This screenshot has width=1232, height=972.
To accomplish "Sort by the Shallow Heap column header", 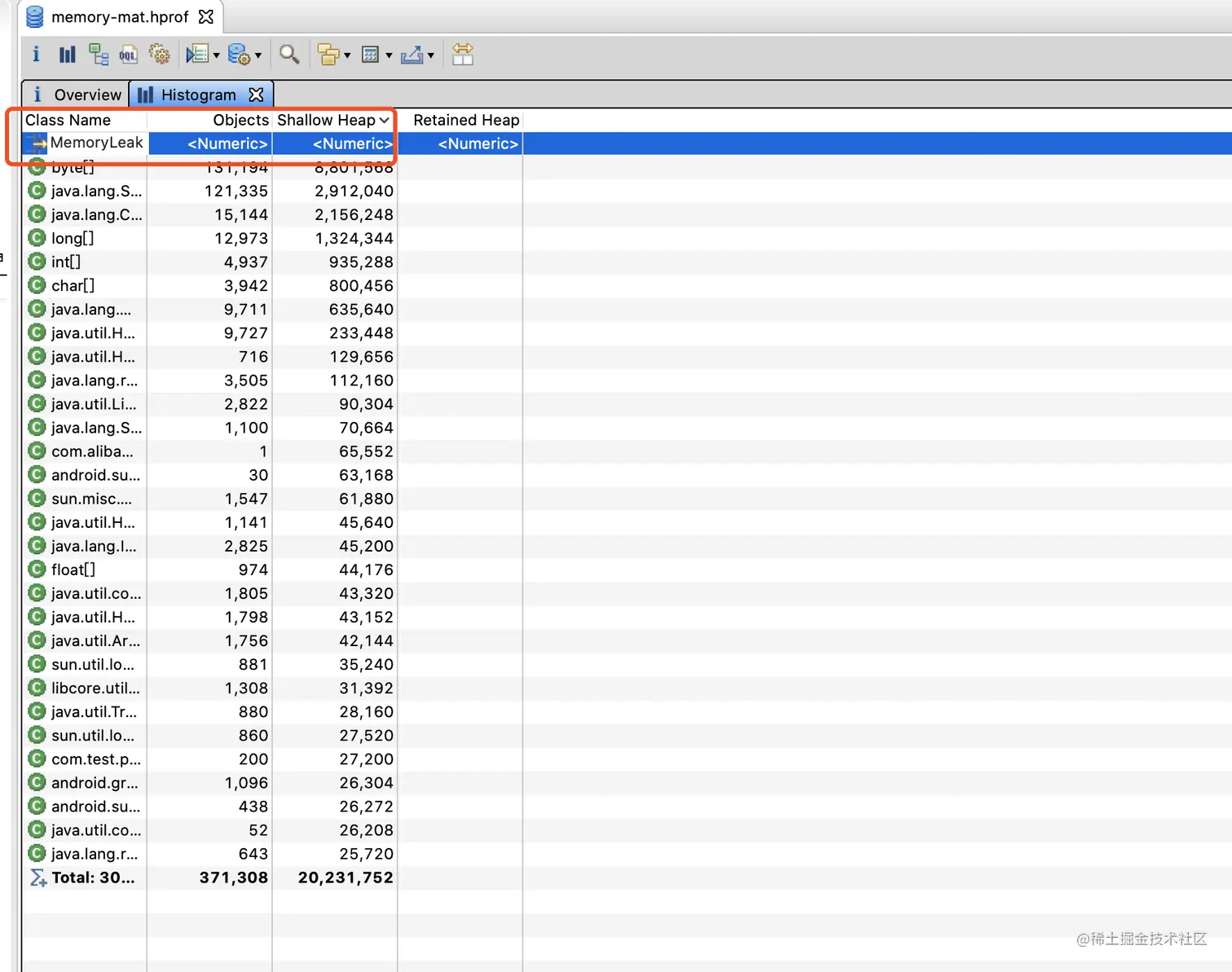I will [x=334, y=120].
